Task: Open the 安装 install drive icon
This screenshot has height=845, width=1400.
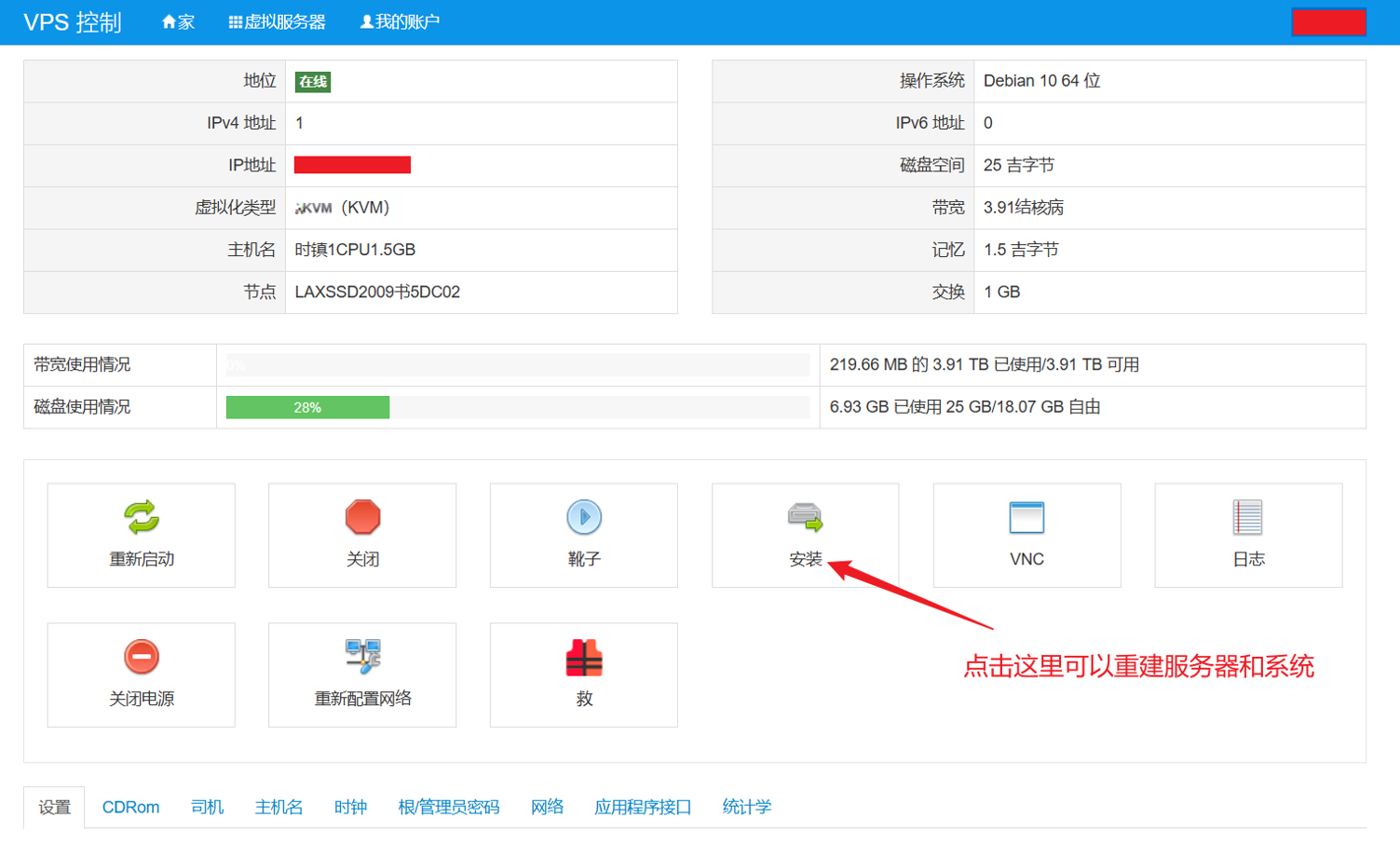Action: pyautogui.click(x=805, y=517)
